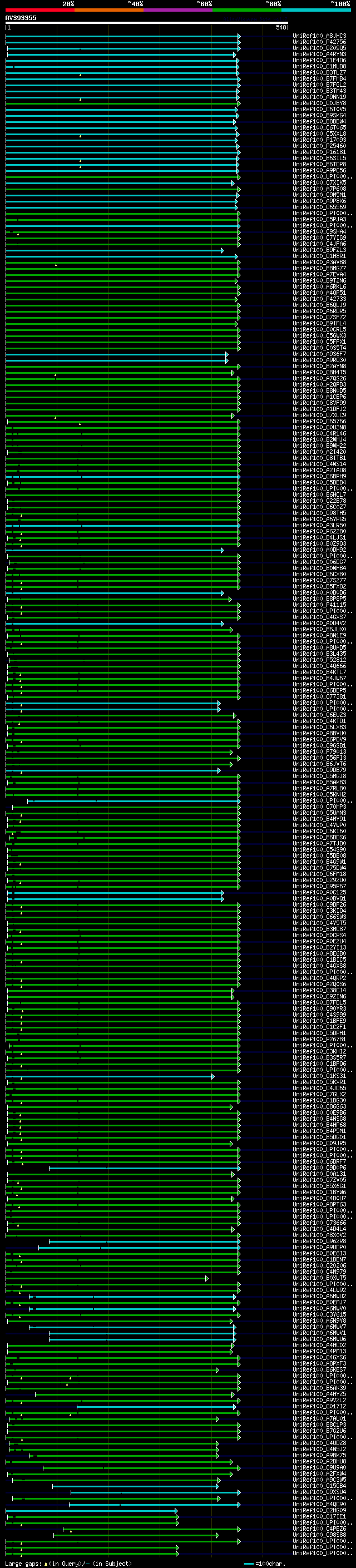Open hit UniRef100_C1E4D6

[319, 60]
